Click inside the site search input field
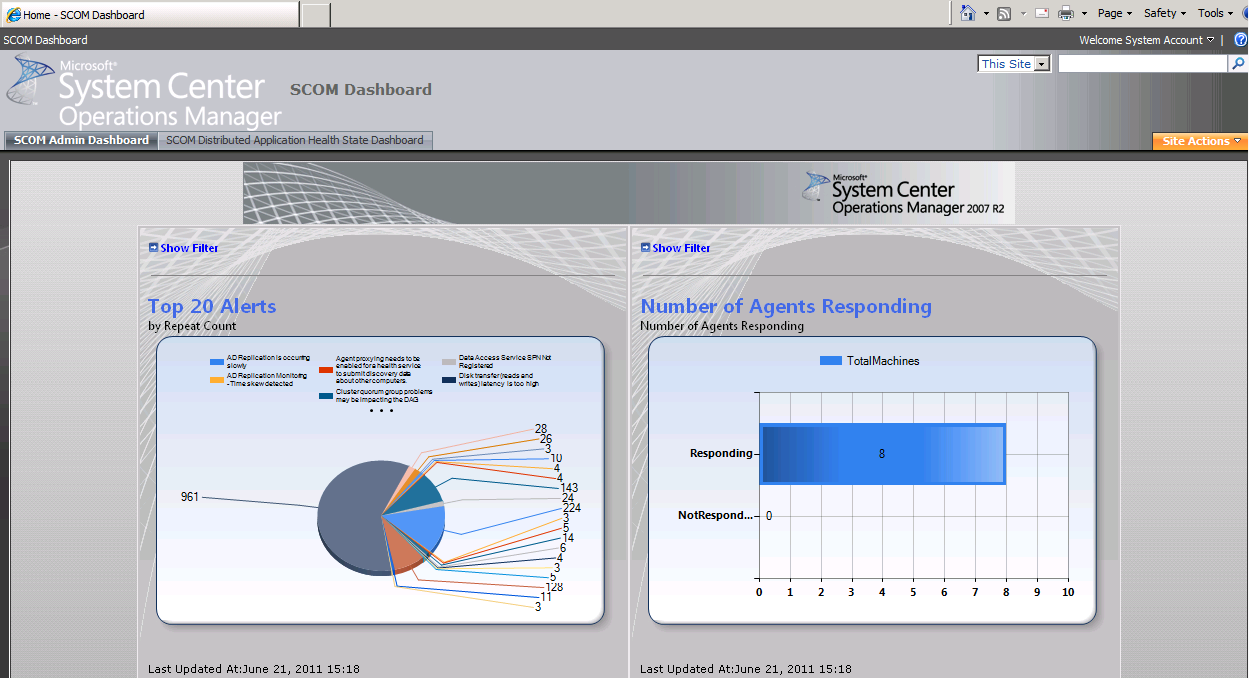 click(x=1140, y=63)
